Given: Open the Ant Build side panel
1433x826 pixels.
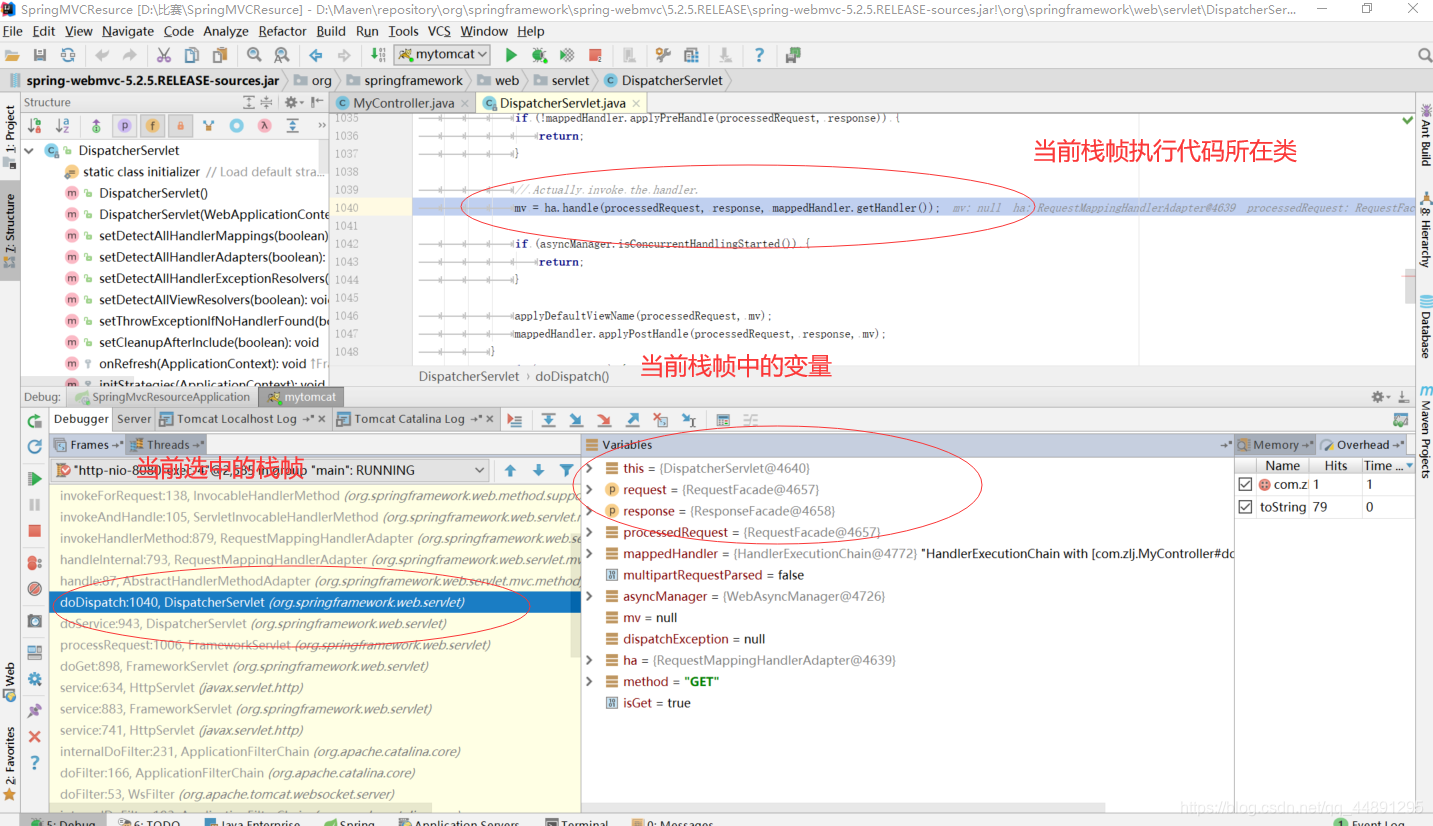Looking at the screenshot, I should 1425,133.
